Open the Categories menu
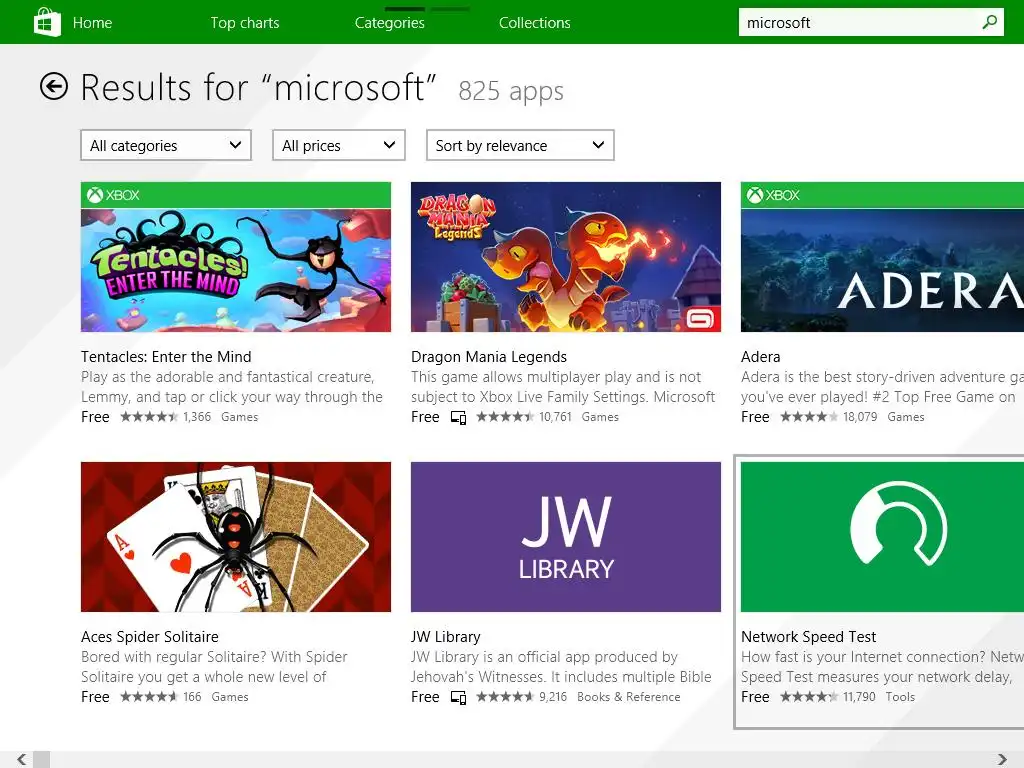Screen dimensions: 1024x768 [390, 23]
